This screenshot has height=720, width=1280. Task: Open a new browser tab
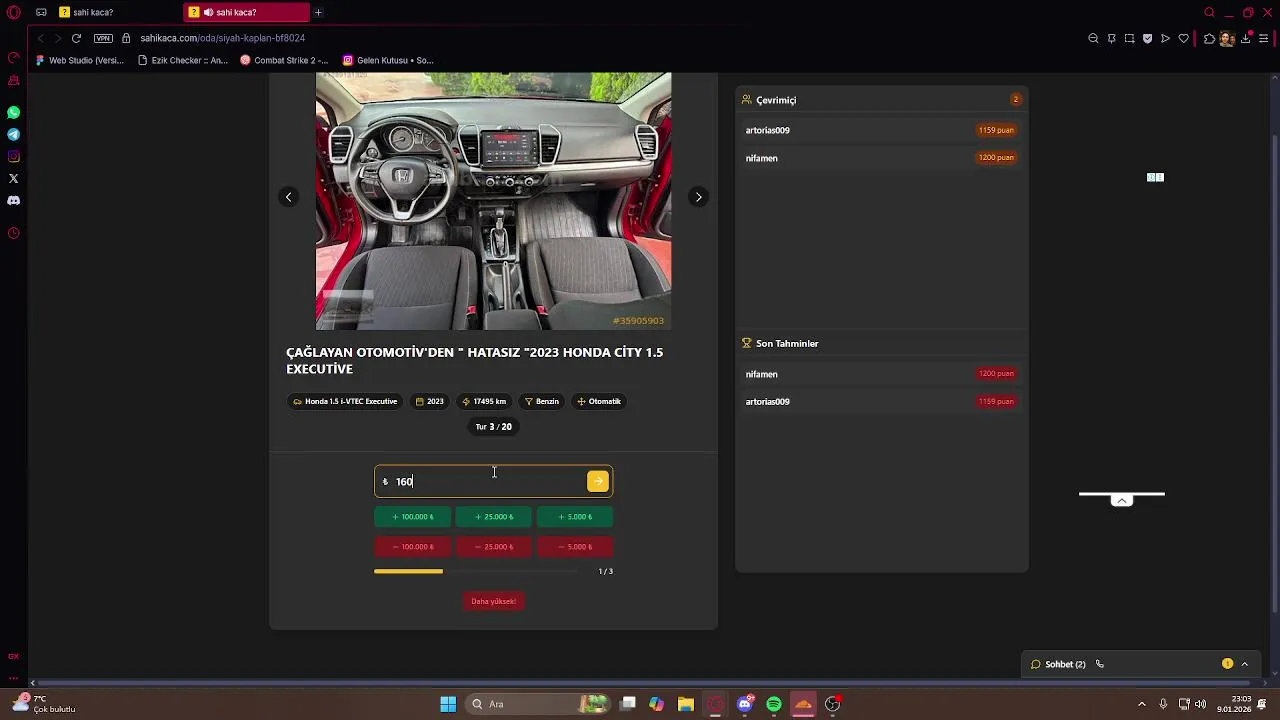(x=318, y=12)
